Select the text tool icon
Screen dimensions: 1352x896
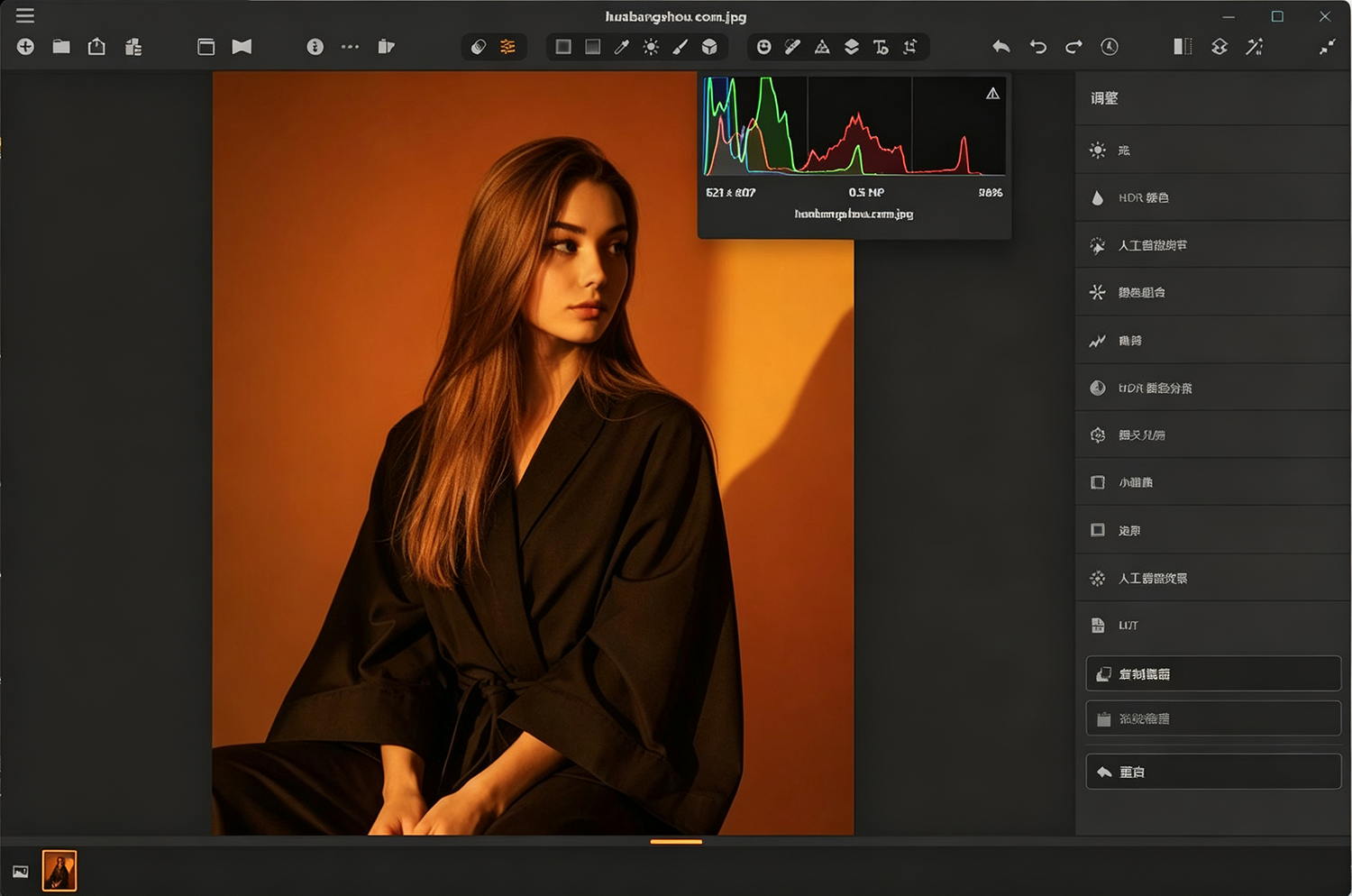(881, 47)
